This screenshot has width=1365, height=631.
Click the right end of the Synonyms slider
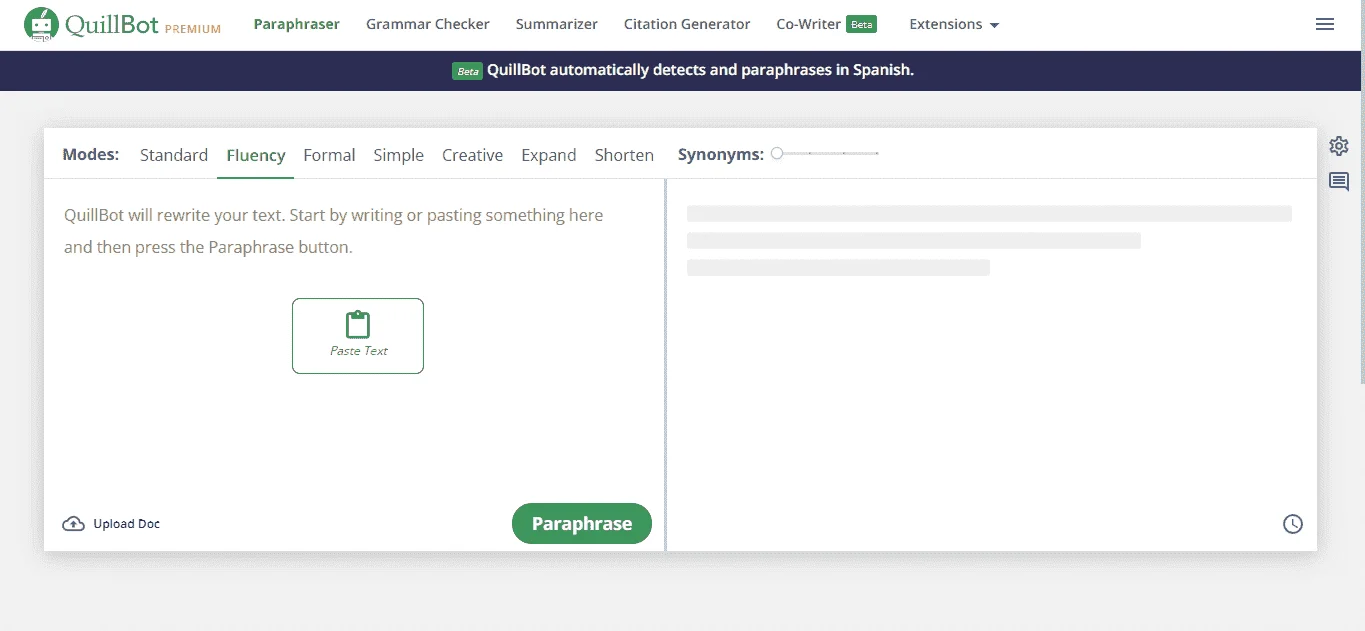(x=877, y=153)
